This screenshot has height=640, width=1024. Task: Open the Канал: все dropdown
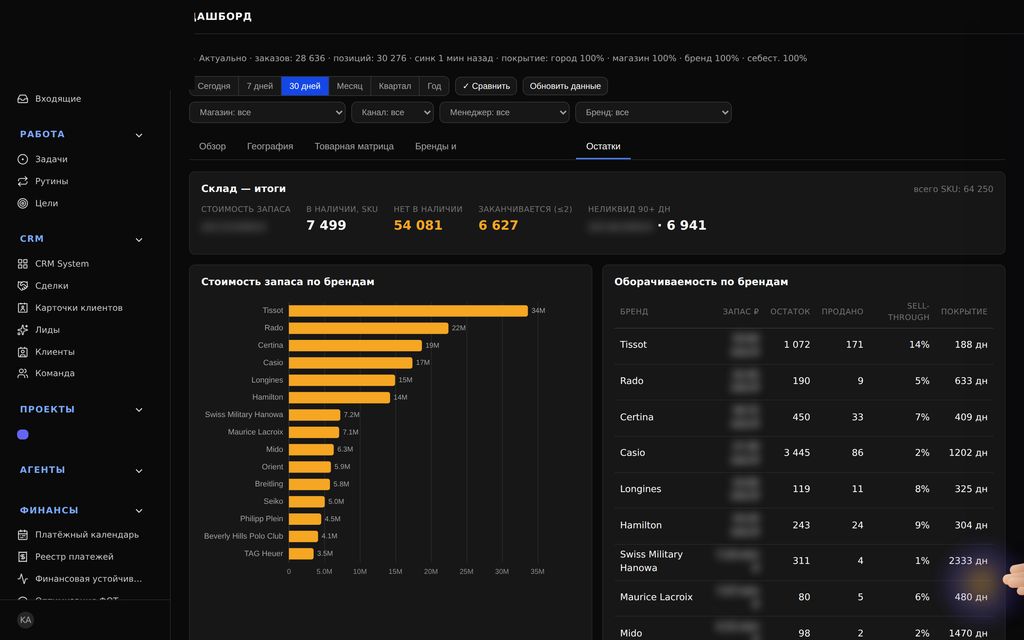(392, 112)
